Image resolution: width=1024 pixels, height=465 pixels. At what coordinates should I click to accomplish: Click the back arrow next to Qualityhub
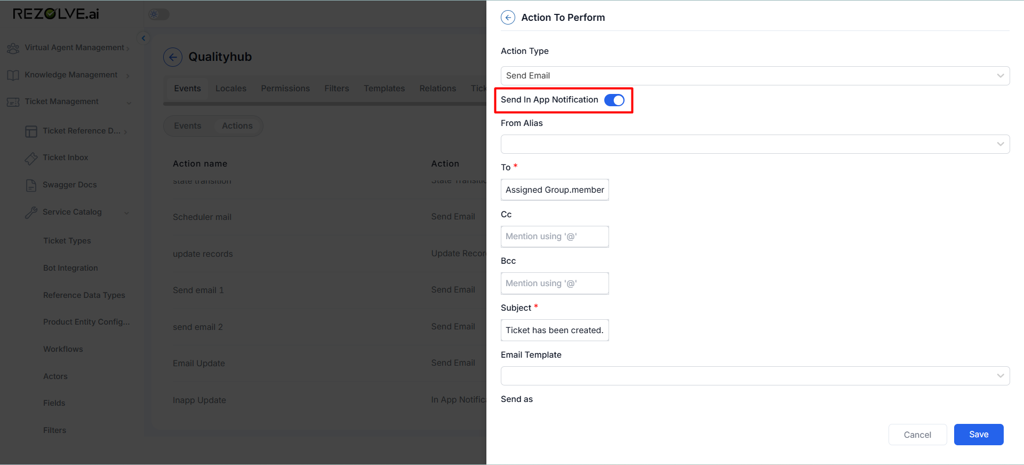tap(172, 57)
